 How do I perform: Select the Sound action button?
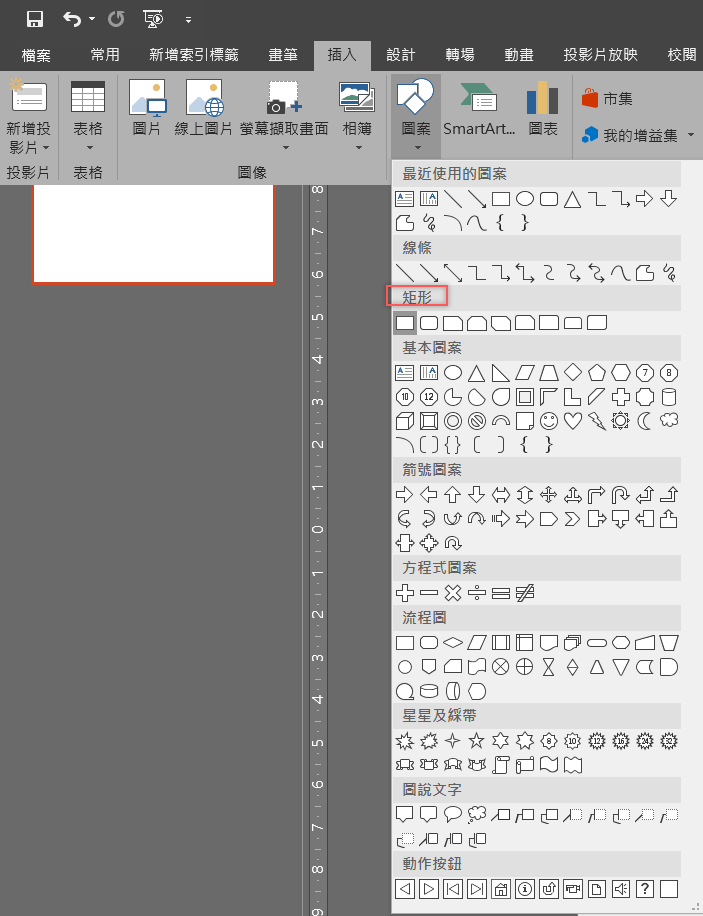(621, 889)
